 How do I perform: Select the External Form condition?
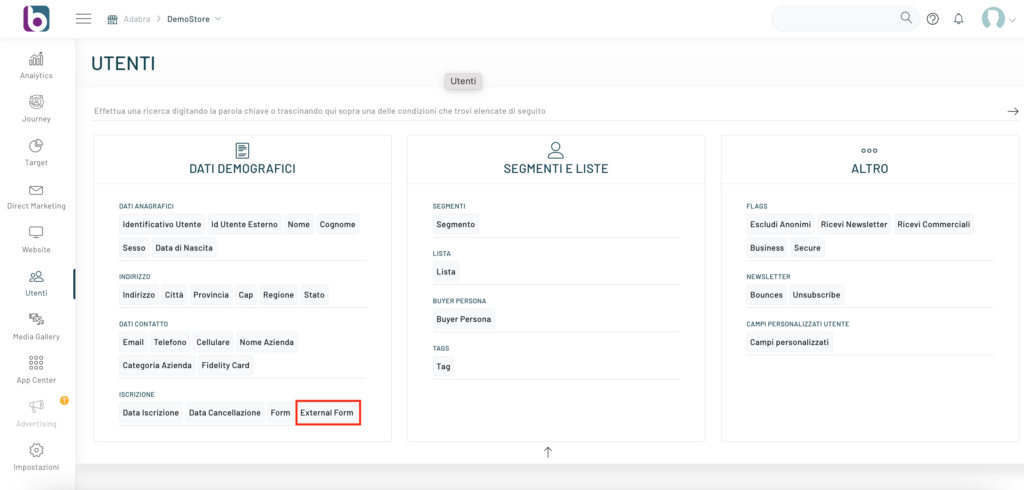pos(327,412)
